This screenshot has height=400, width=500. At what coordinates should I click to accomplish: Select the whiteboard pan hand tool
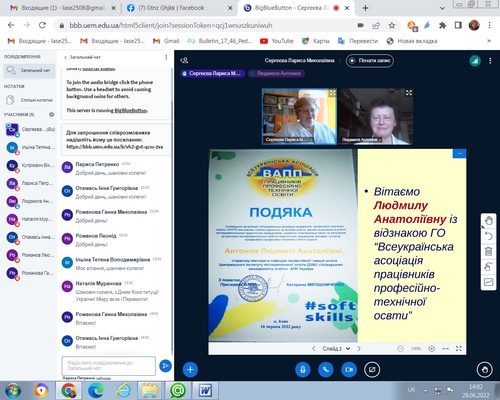[x=489, y=221]
